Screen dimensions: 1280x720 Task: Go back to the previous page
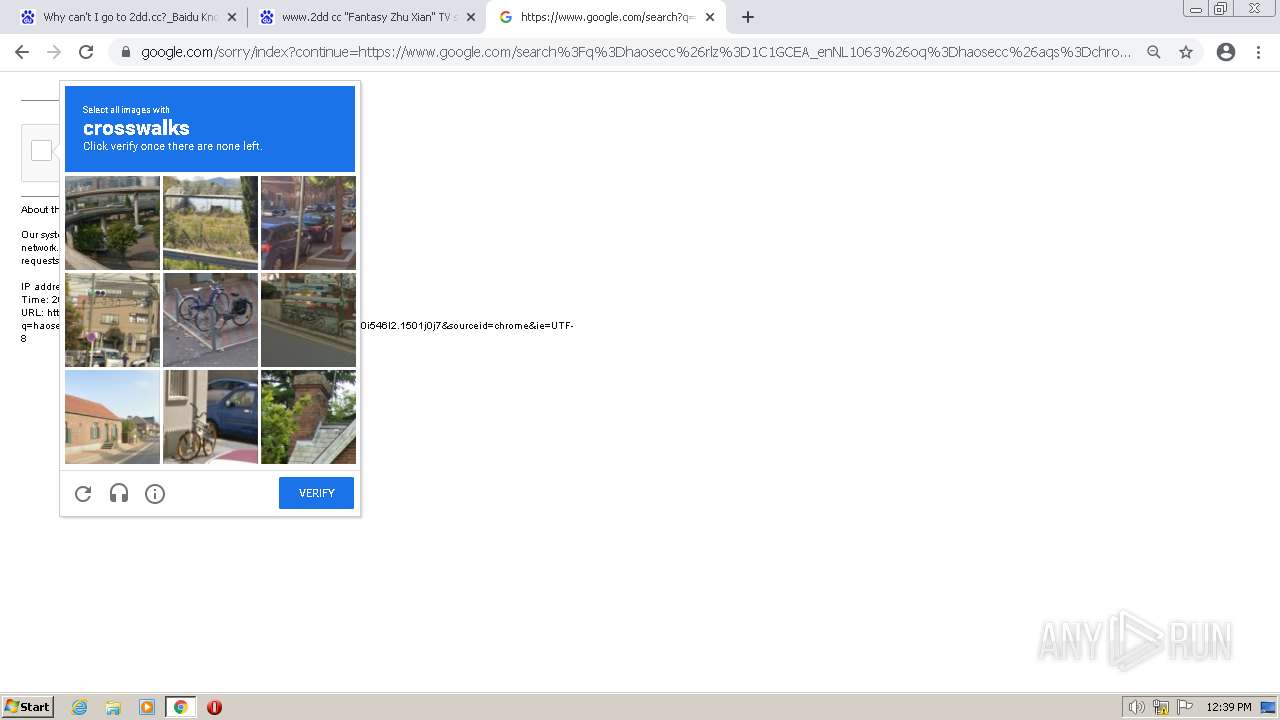point(22,52)
